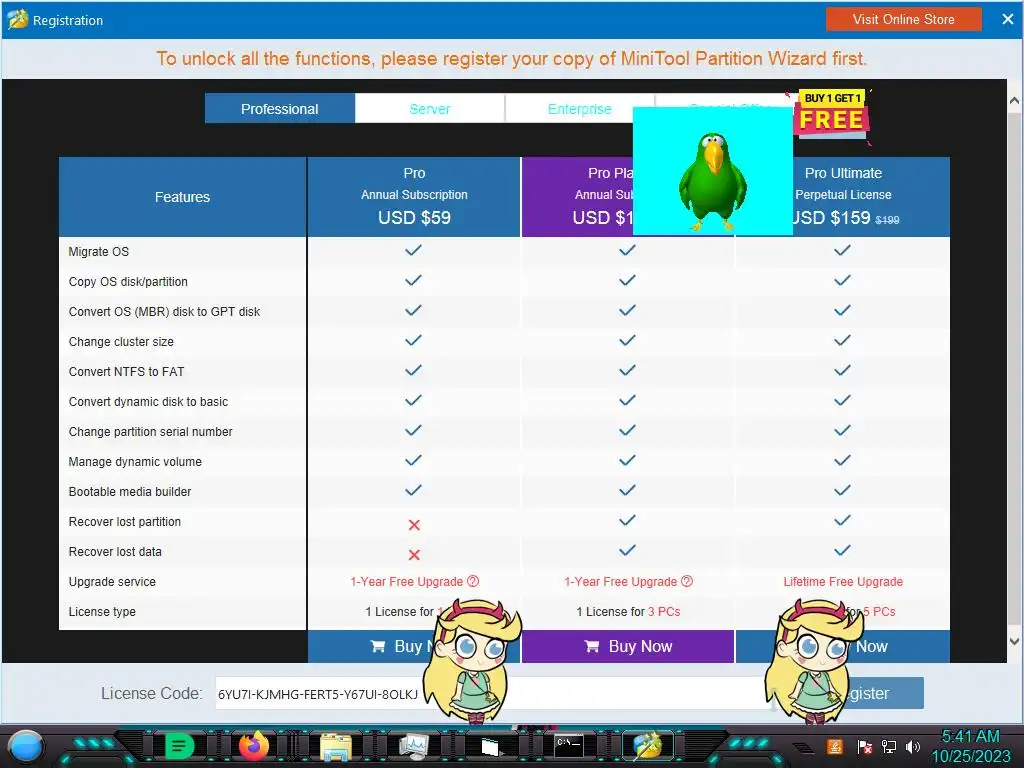Click the Change partition serial number label
The height and width of the screenshot is (768, 1024).
click(150, 432)
